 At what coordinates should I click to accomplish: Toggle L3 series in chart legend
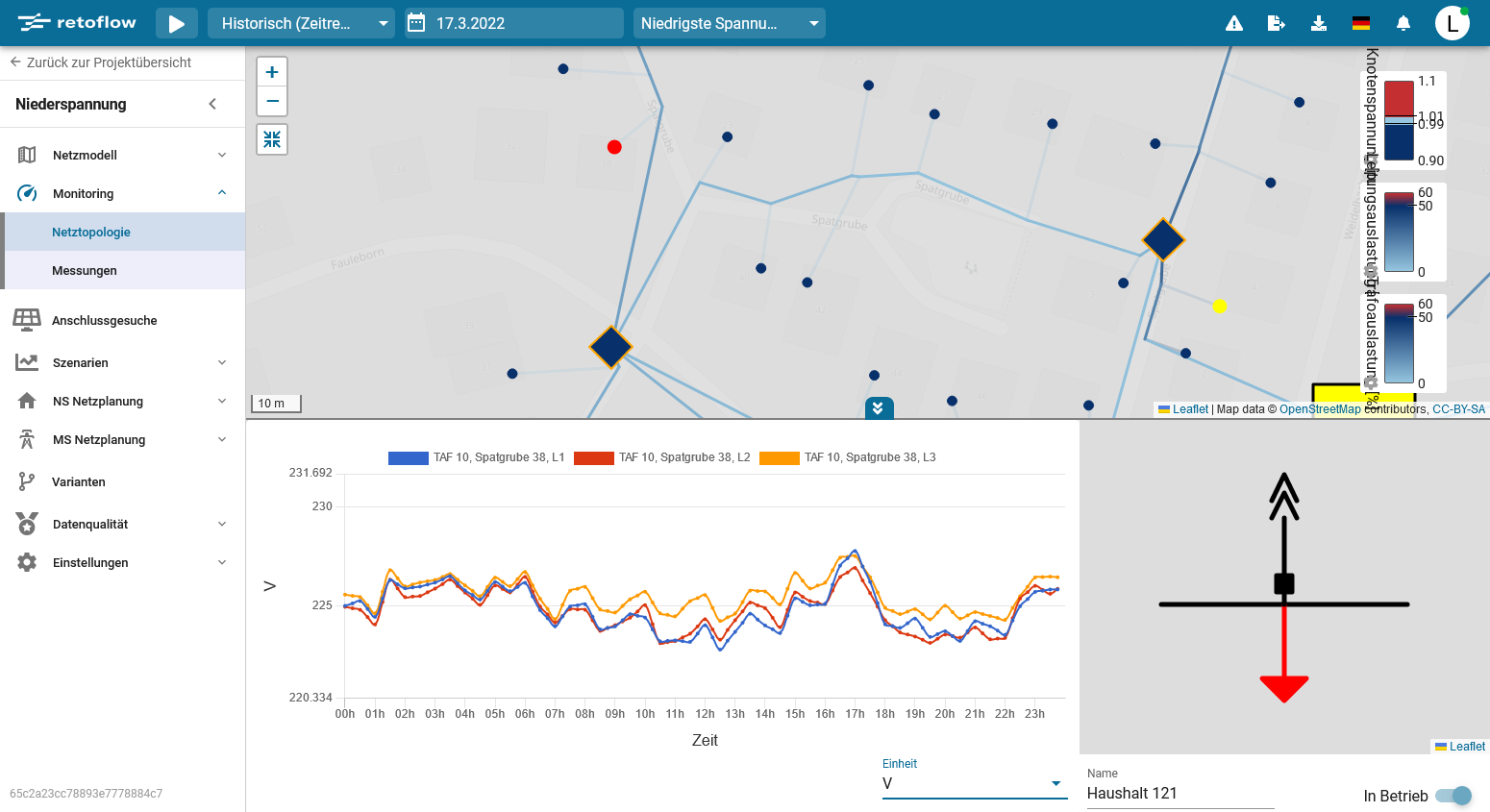coord(847,457)
